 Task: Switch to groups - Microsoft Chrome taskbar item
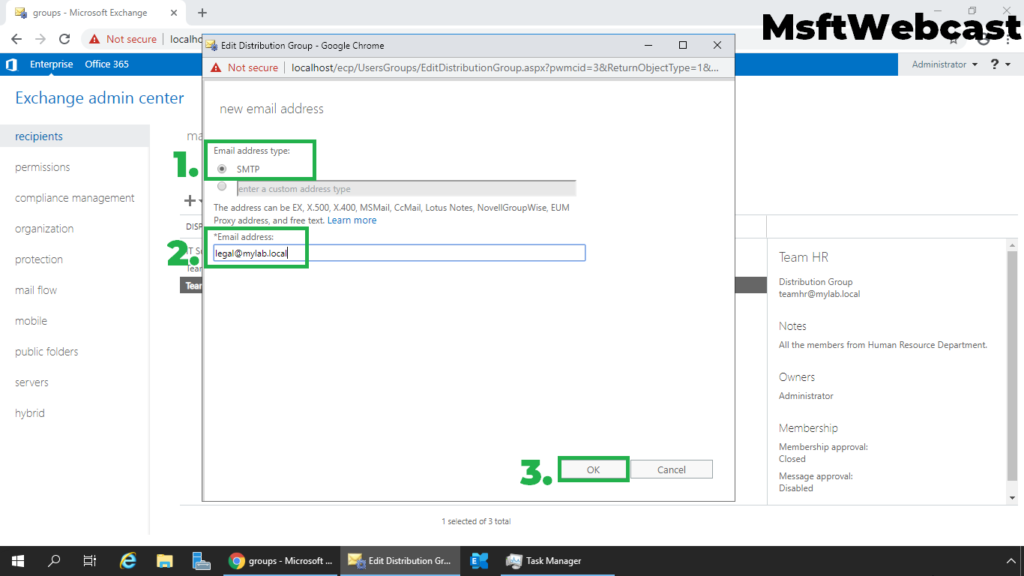coord(281,561)
